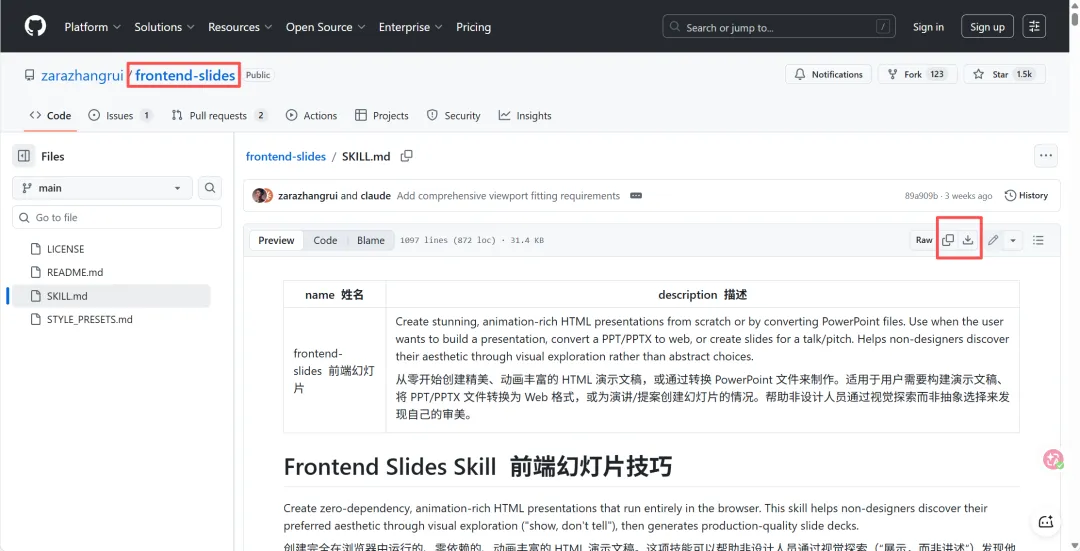Click the fork count 123
1080x551 pixels.
point(937,74)
